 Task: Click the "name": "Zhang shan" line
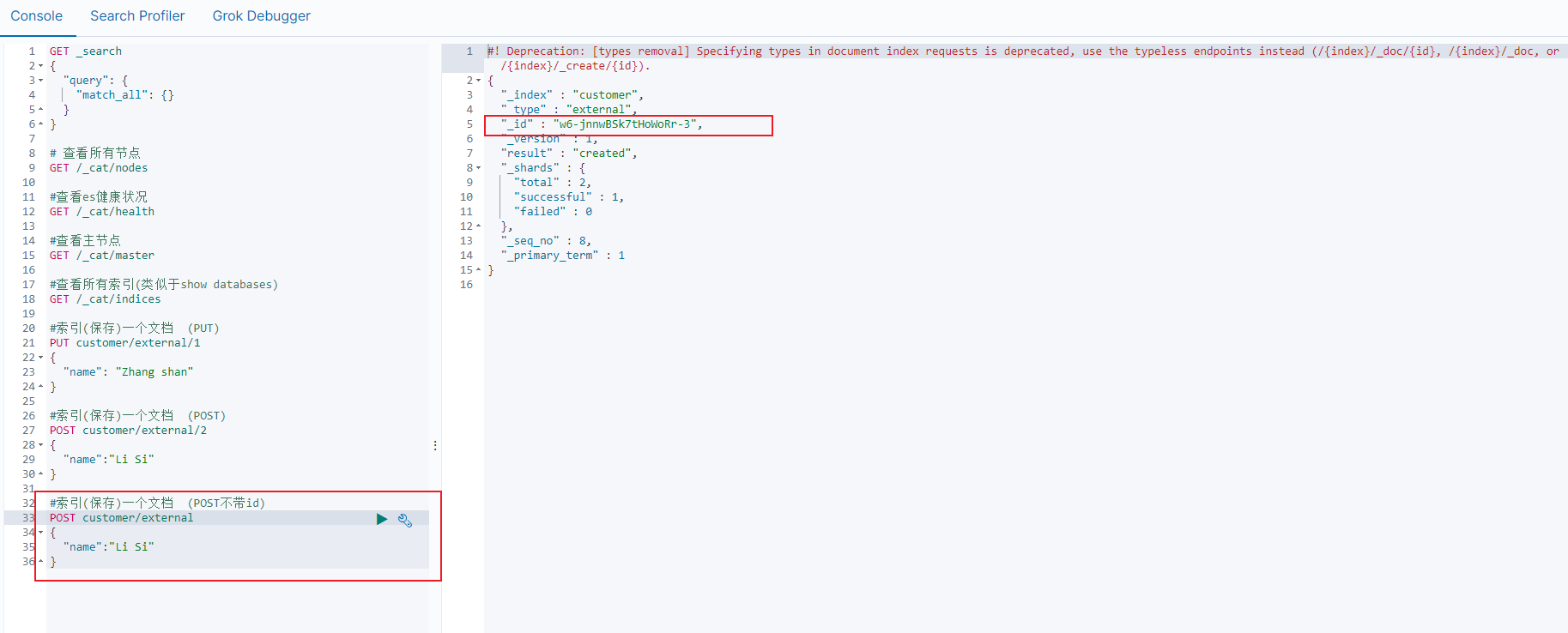click(128, 372)
